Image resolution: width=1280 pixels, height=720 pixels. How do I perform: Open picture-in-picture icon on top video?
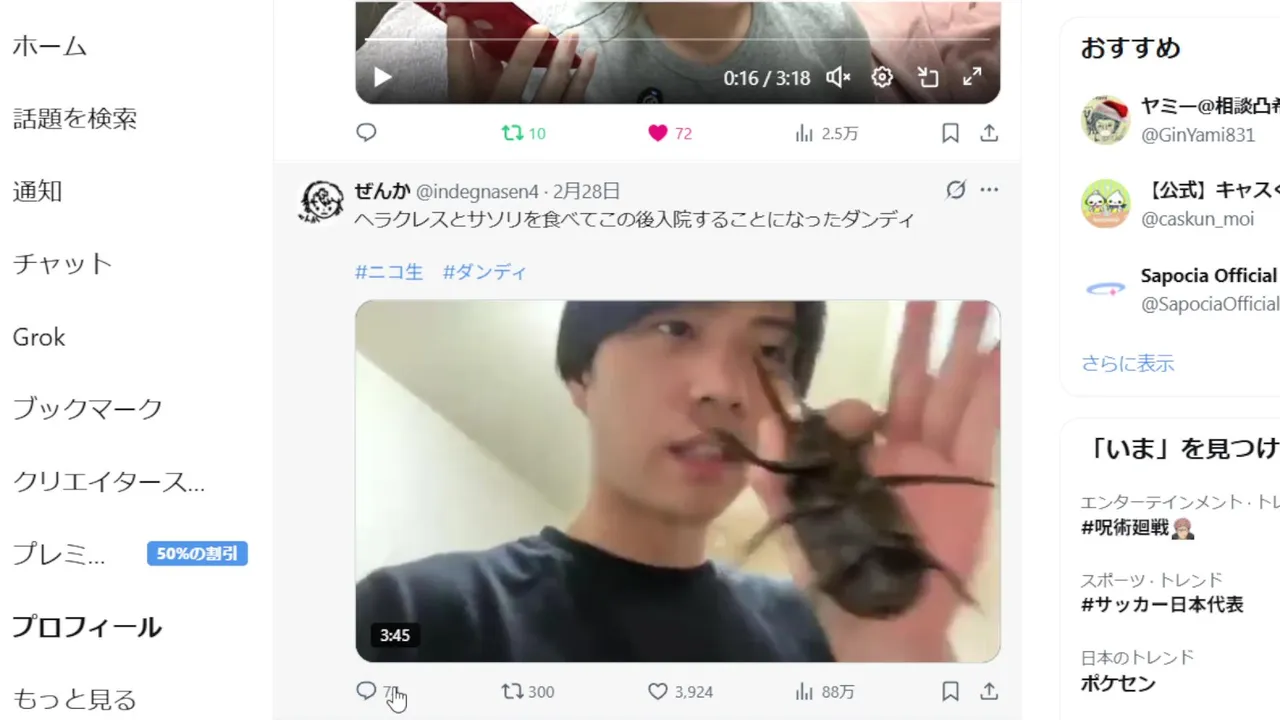tap(927, 77)
